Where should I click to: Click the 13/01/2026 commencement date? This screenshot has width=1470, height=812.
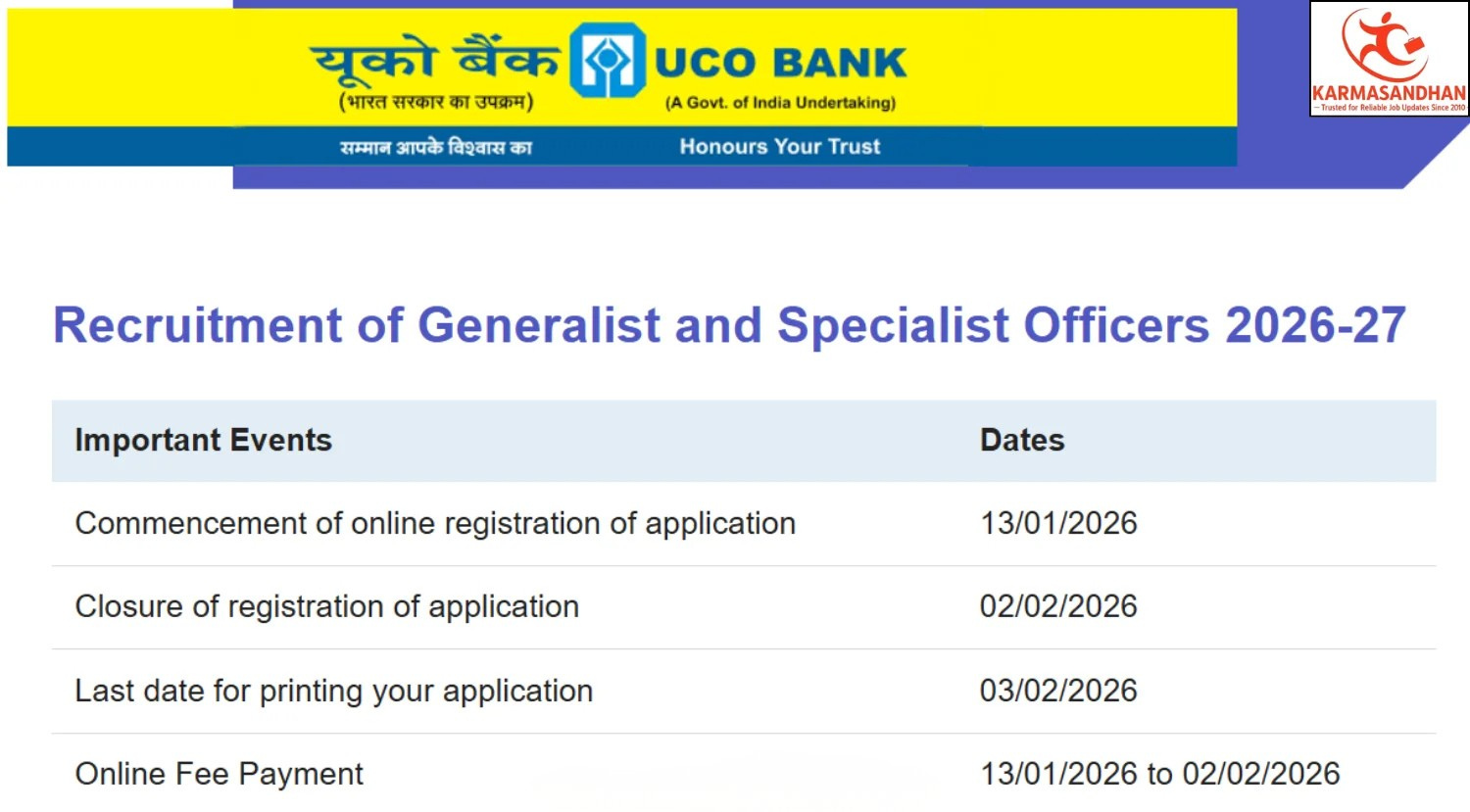(1058, 524)
